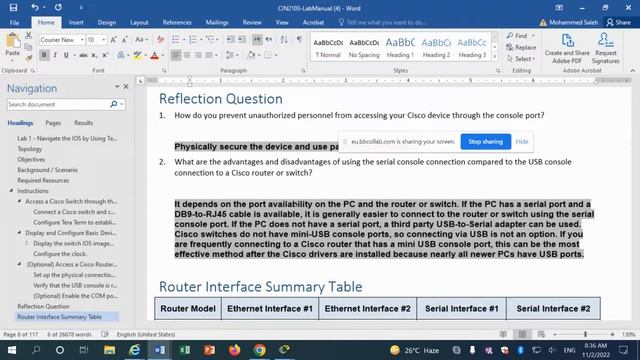Insert a numbered list
This screenshot has height=360, width=640.
coord(193,40)
